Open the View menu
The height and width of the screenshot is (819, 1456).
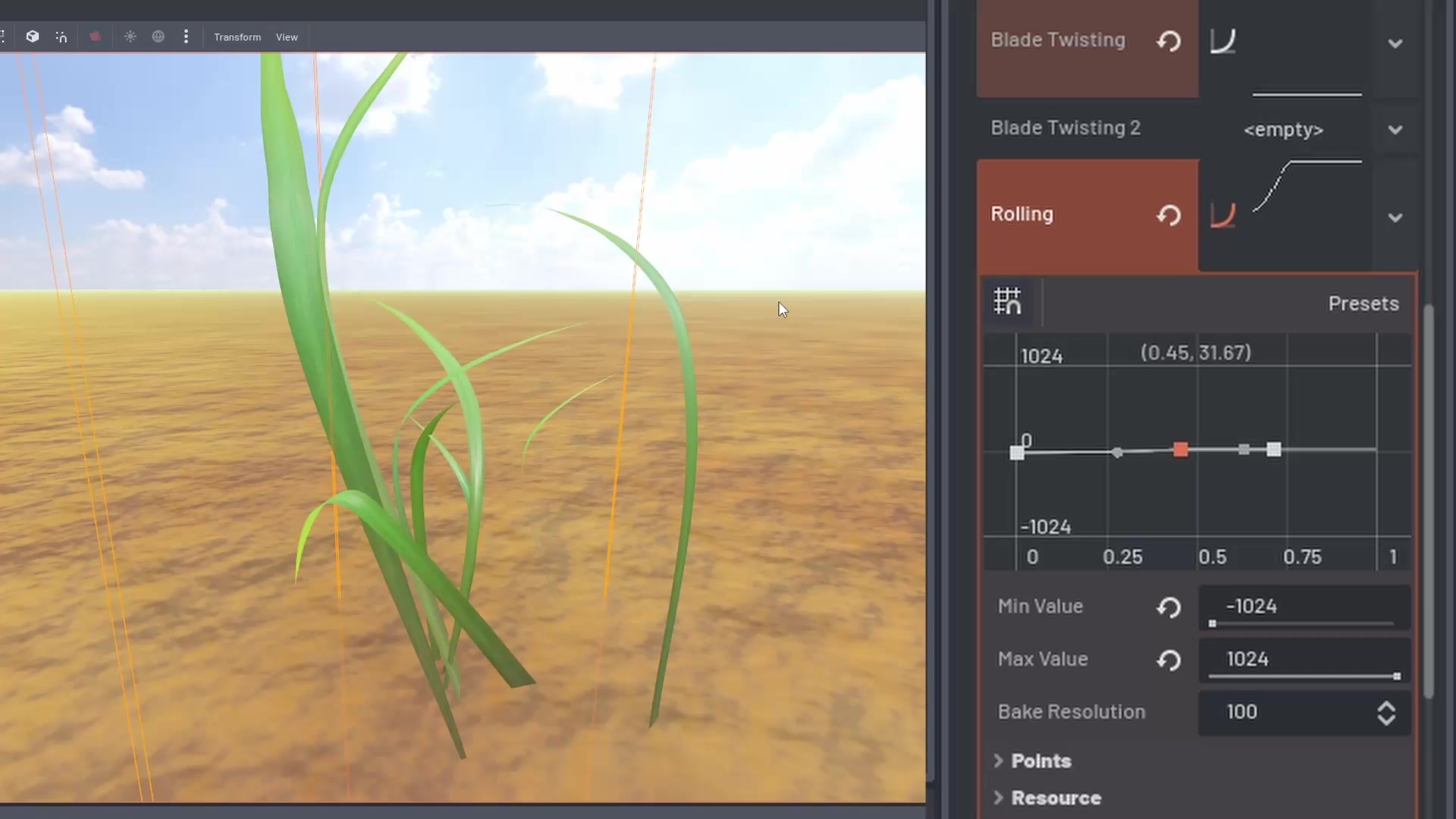pos(287,37)
